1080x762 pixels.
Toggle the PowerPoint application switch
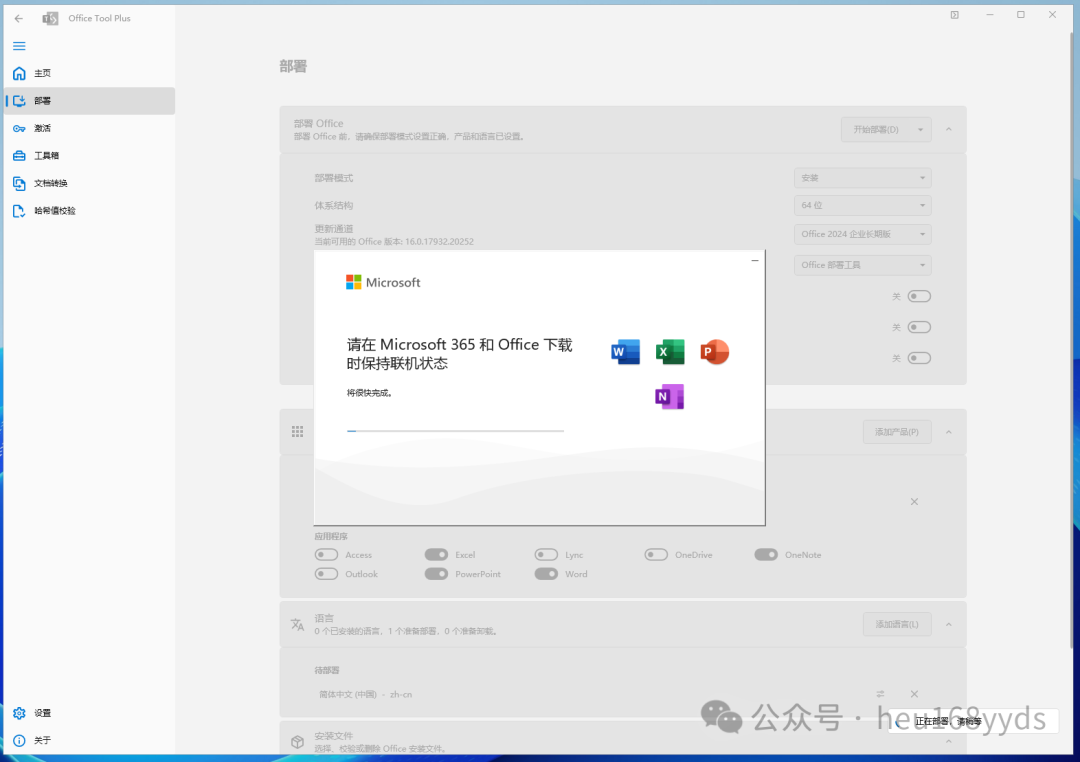pos(437,574)
